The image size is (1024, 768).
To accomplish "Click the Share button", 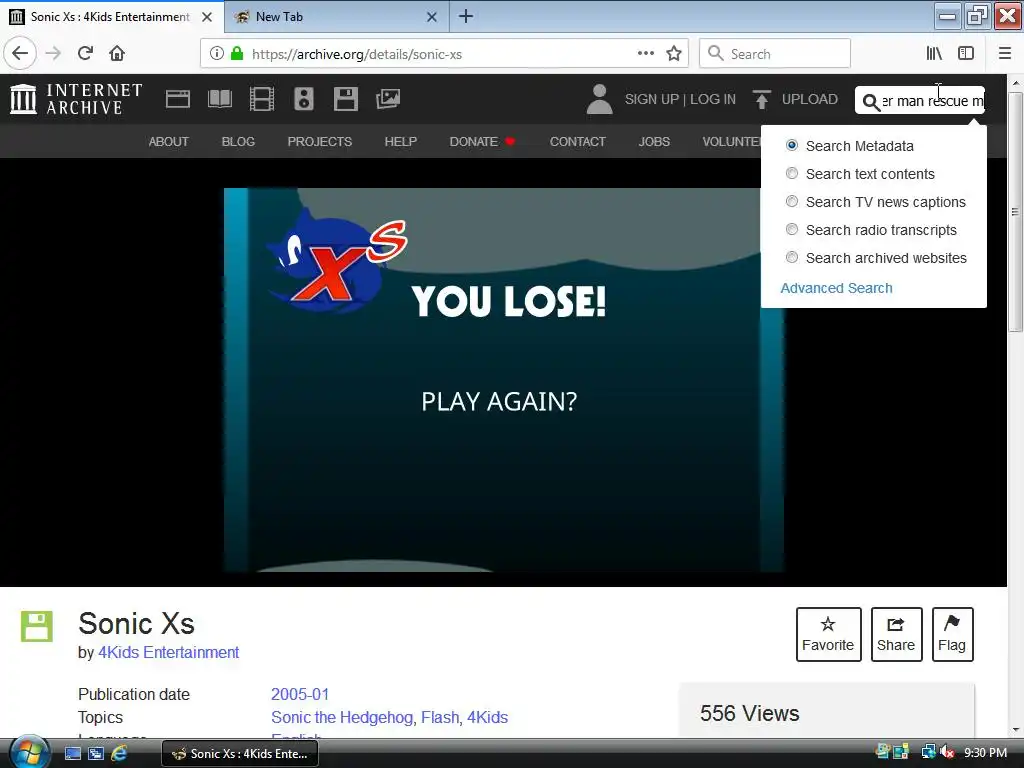I will [x=896, y=634].
